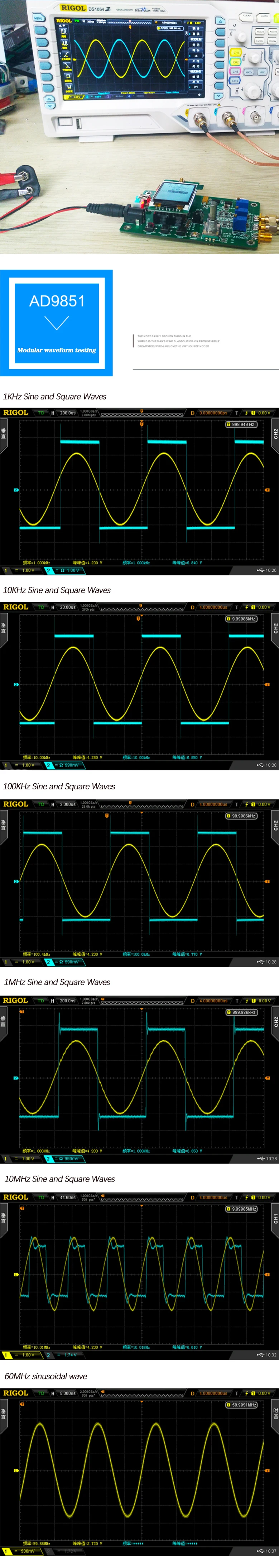Open the CH1 side tab on the 10MHz capture
This screenshot has height=1568, width=279.
pyautogui.click(x=275, y=1218)
